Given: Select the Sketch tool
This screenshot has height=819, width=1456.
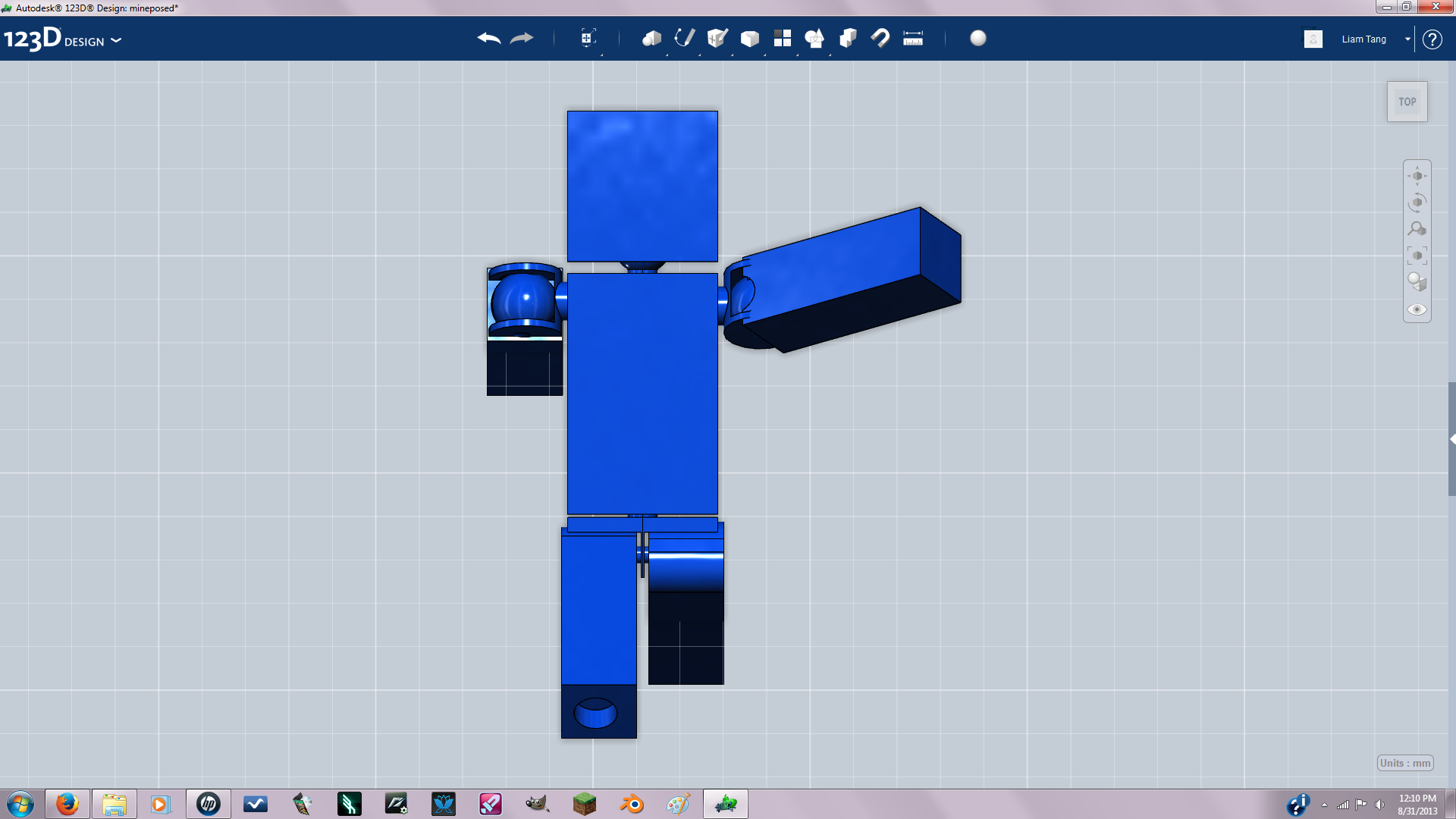Looking at the screenshot, I should point(683,38).
